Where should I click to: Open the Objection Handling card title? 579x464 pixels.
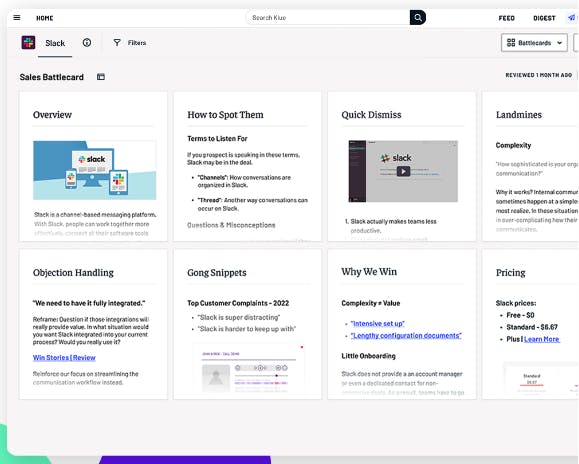(73, 273)
